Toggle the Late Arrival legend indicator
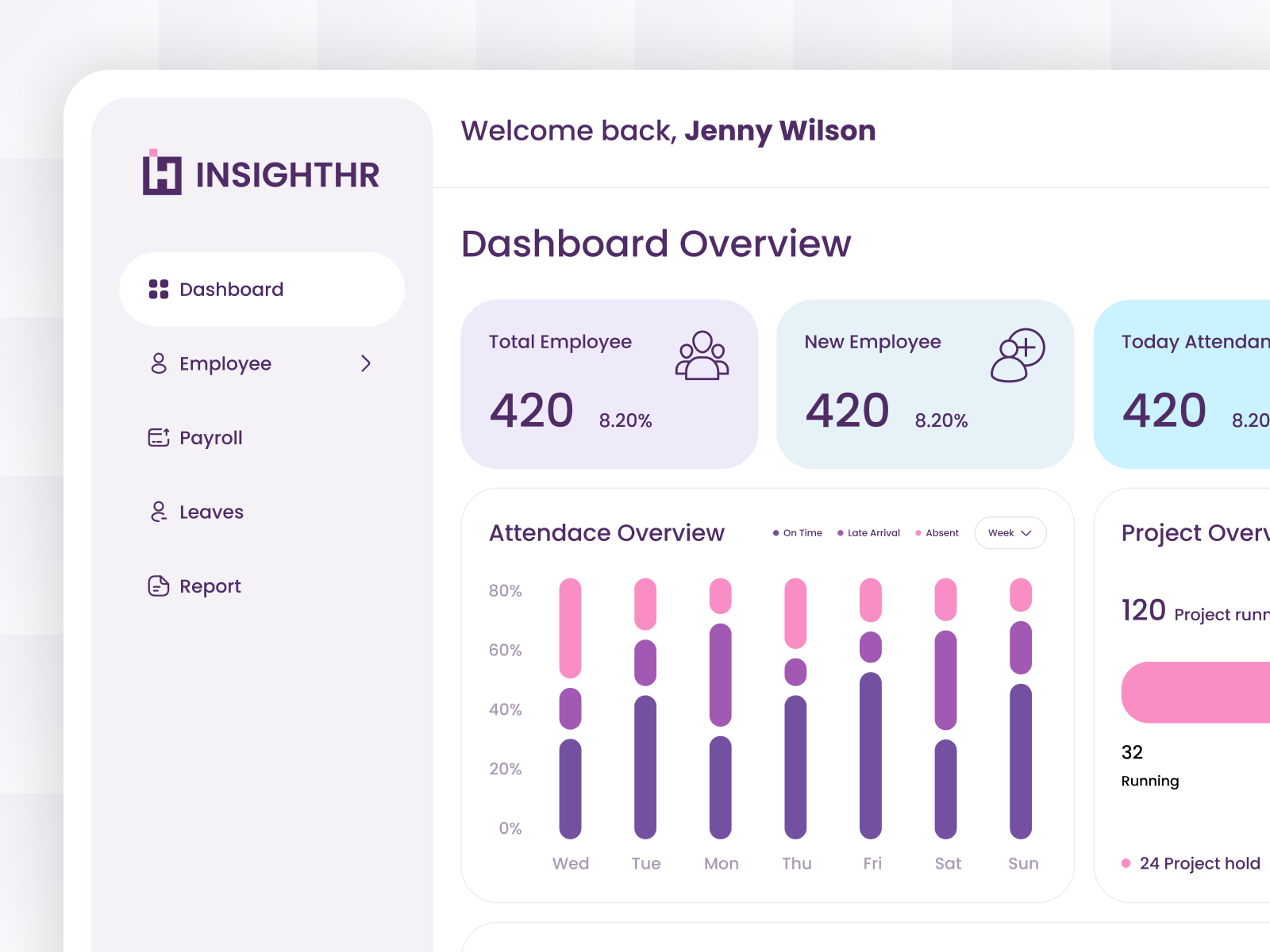The width and height of the screenshot is (1270, 952). (839, 533)
